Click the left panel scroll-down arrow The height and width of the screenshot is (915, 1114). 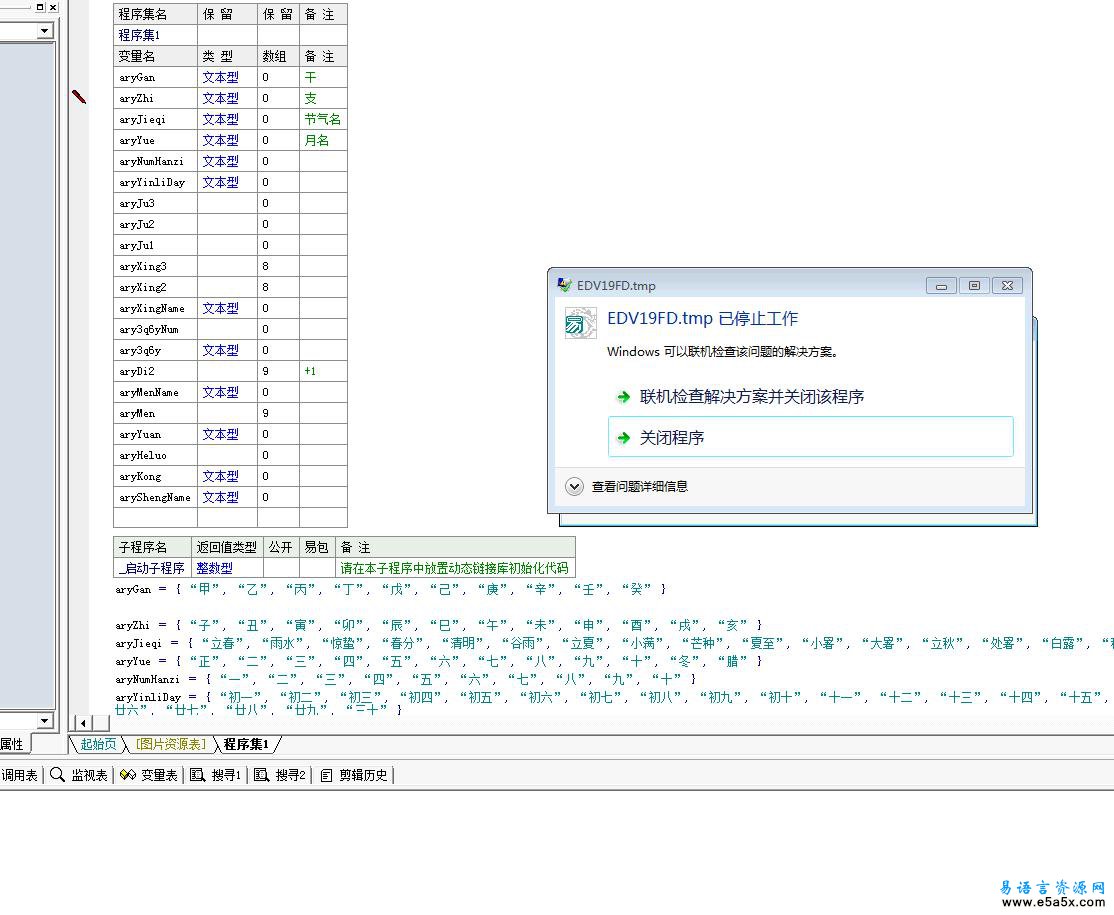[45, 721]
